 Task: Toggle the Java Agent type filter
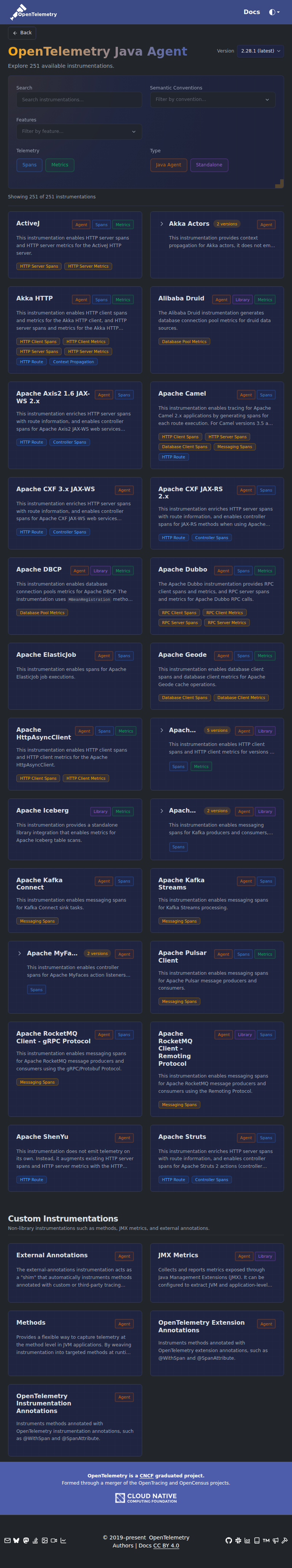coord(168,165)
